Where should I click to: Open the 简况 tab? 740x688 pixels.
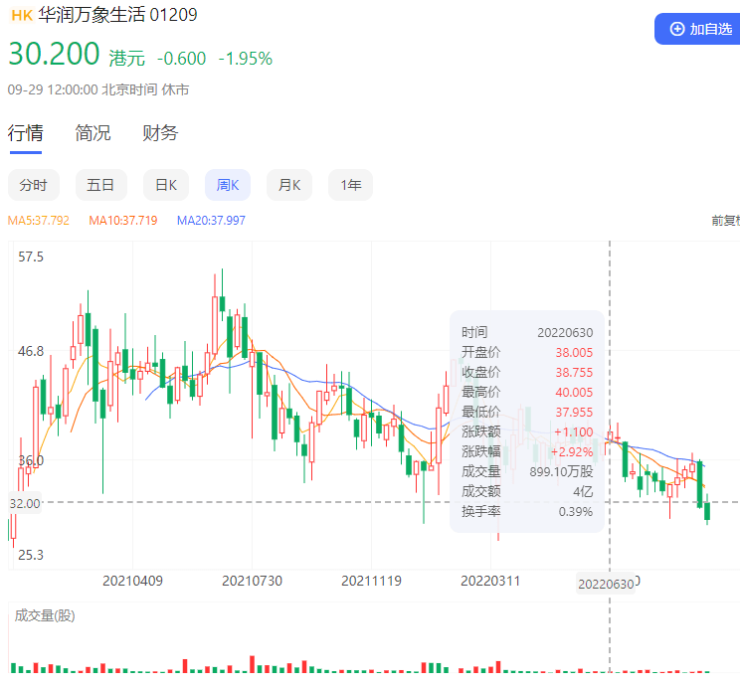(x=93, y=133)
